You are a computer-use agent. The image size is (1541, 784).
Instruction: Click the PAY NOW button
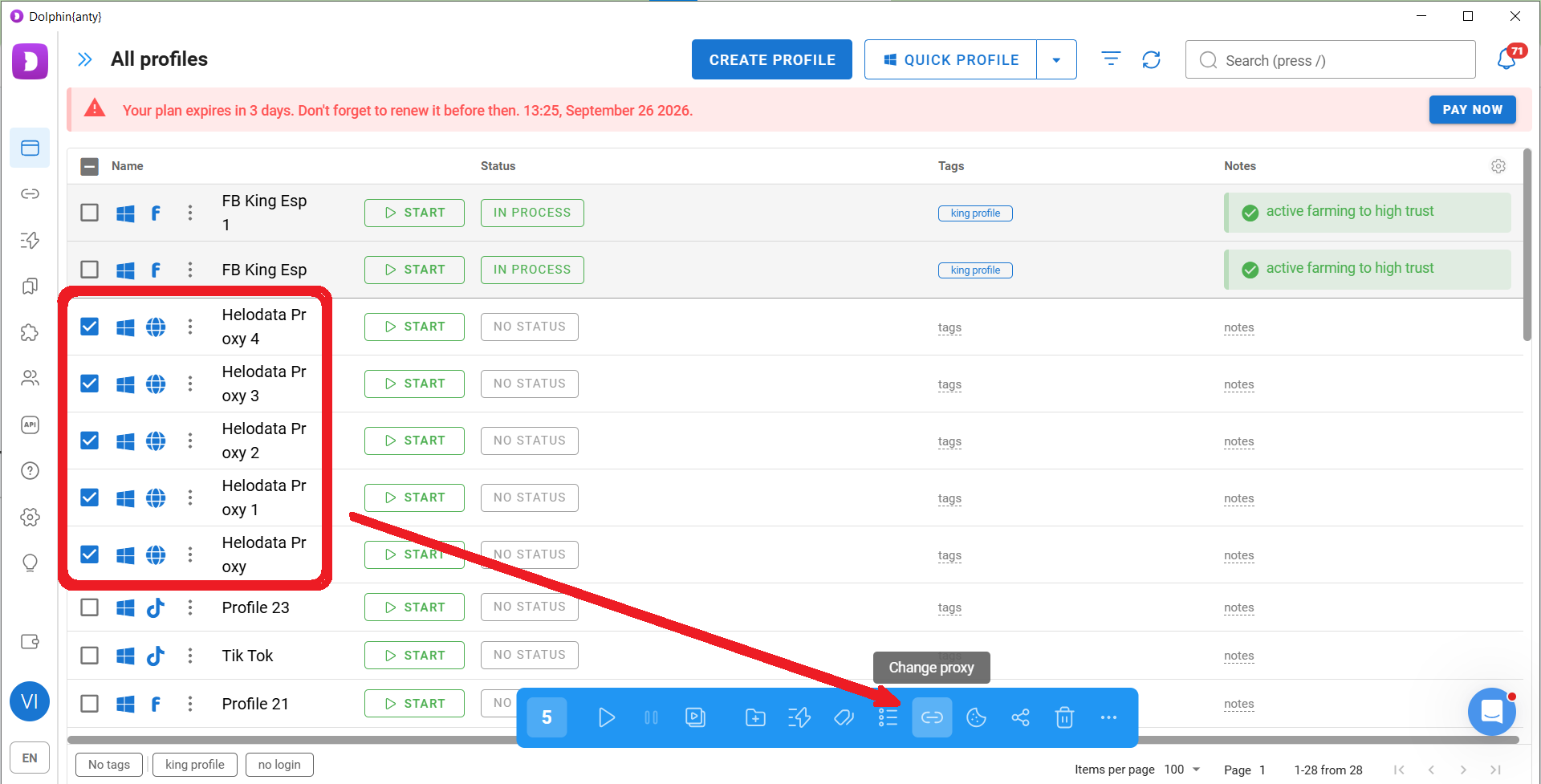coord(1473,110)
